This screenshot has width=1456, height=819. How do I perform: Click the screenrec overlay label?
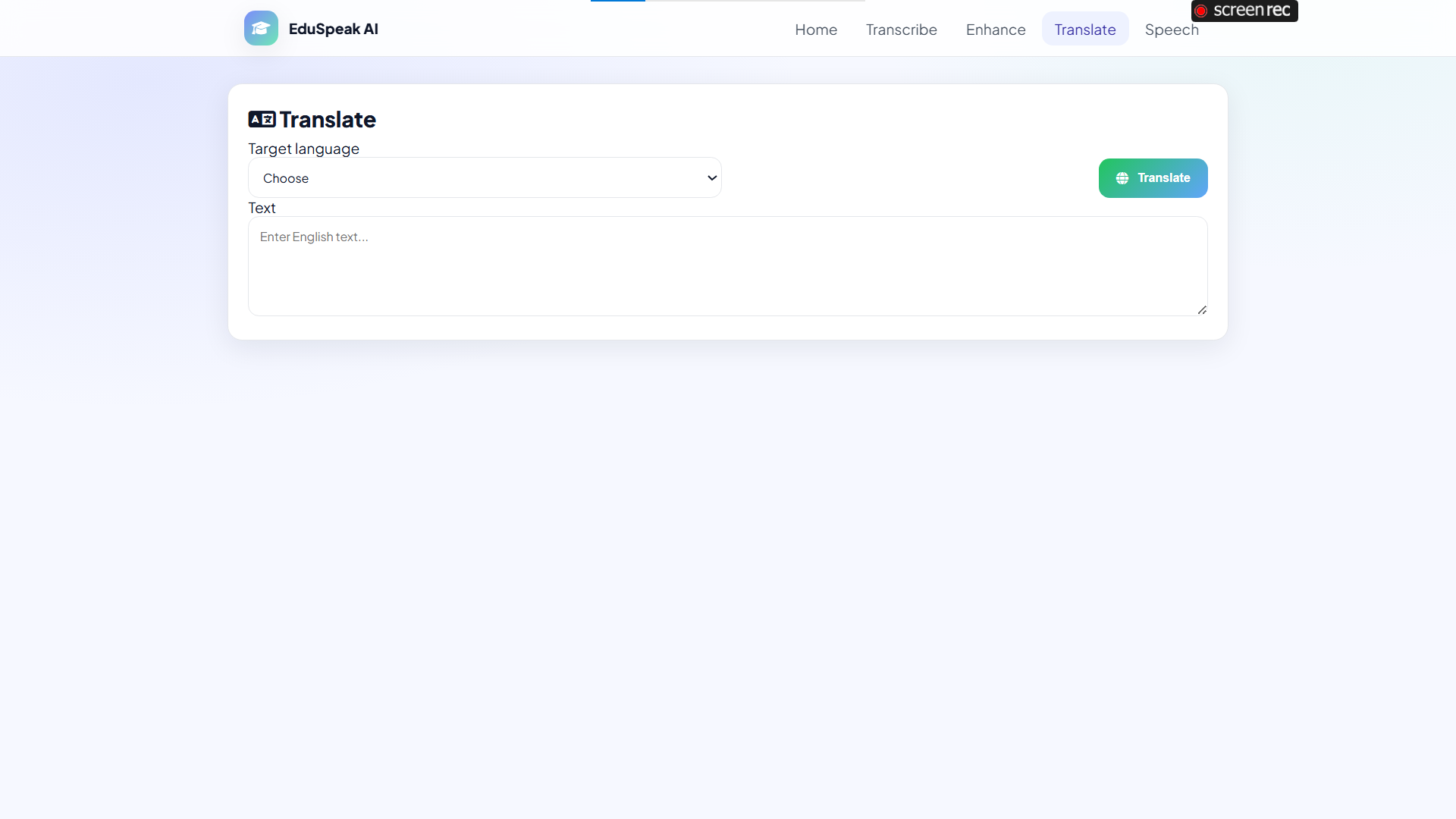point(1251,11)
